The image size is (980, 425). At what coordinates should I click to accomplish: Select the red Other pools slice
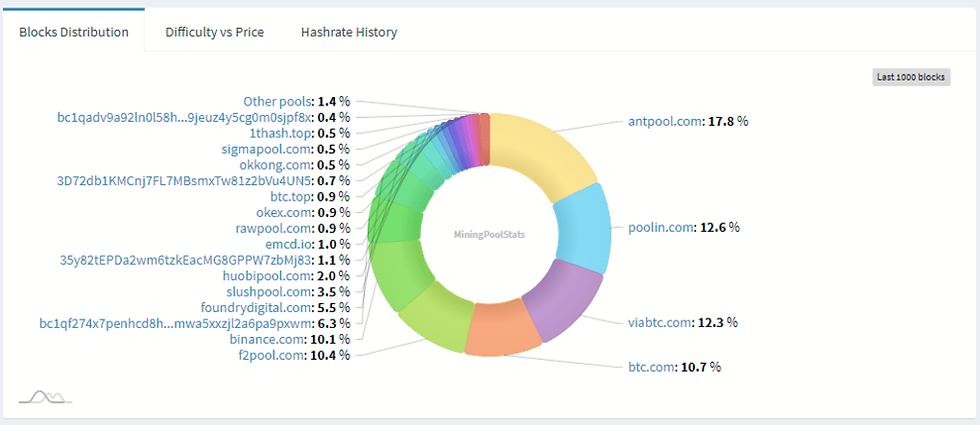click(x=484, y=141)
